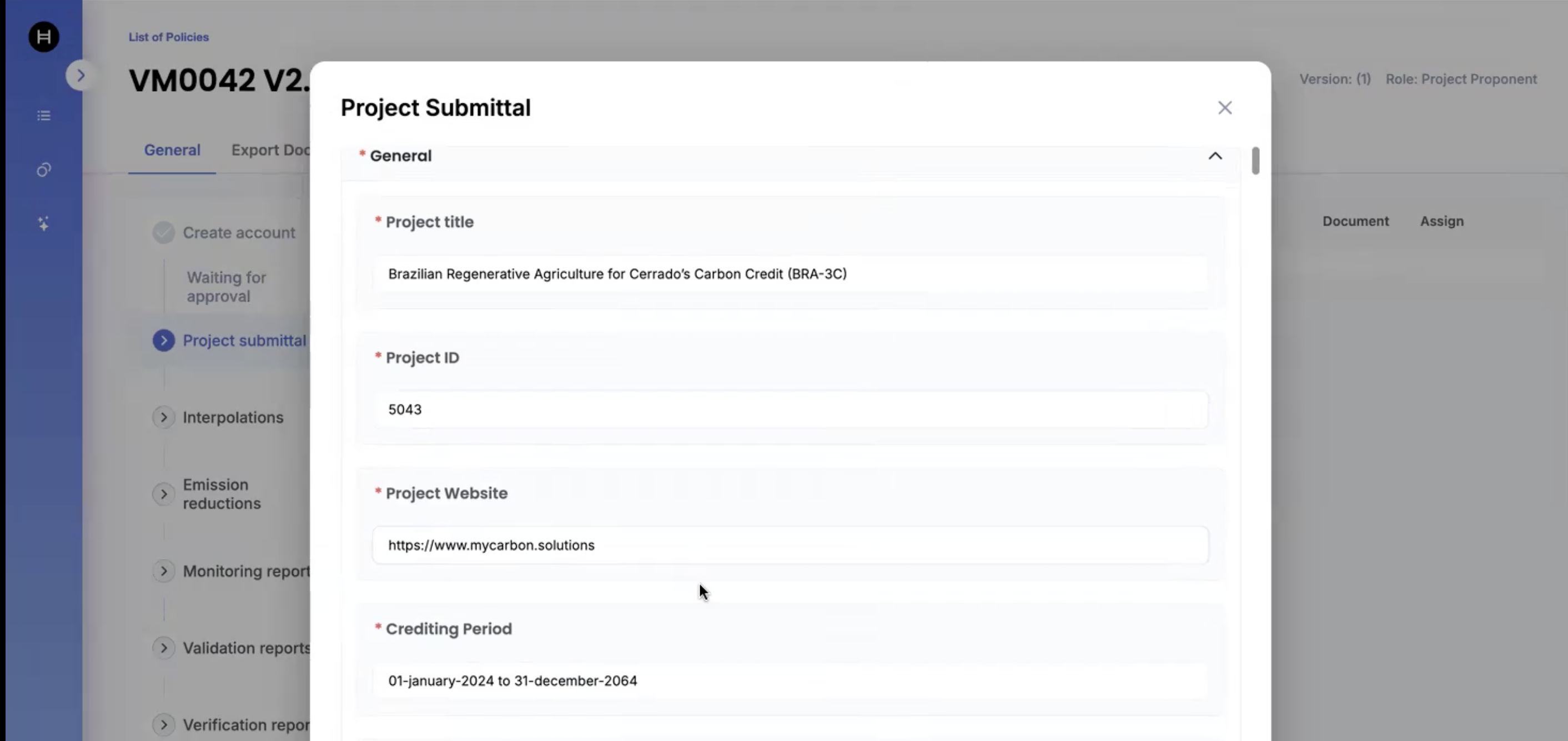
Task: Expand the Interpolations step
Action: (163, 417)
